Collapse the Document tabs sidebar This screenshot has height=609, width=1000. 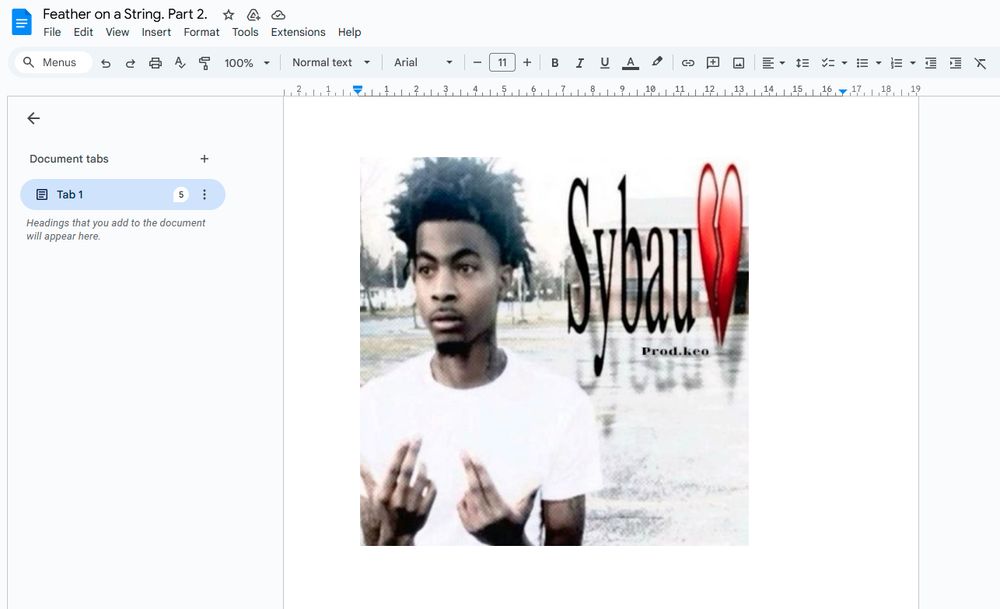pos(33,118)
